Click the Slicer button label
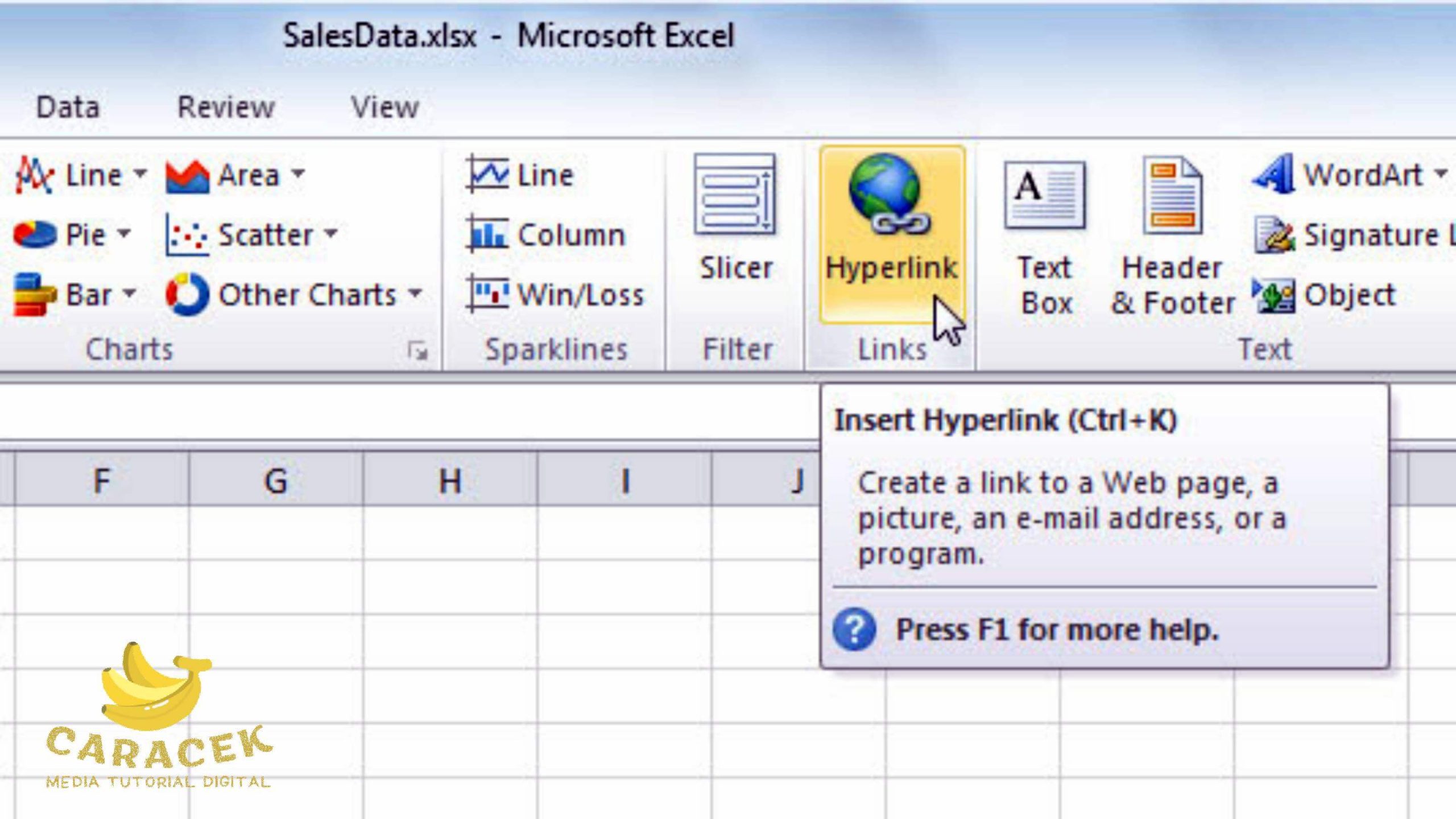1456x819 pixels. (736, 267)
